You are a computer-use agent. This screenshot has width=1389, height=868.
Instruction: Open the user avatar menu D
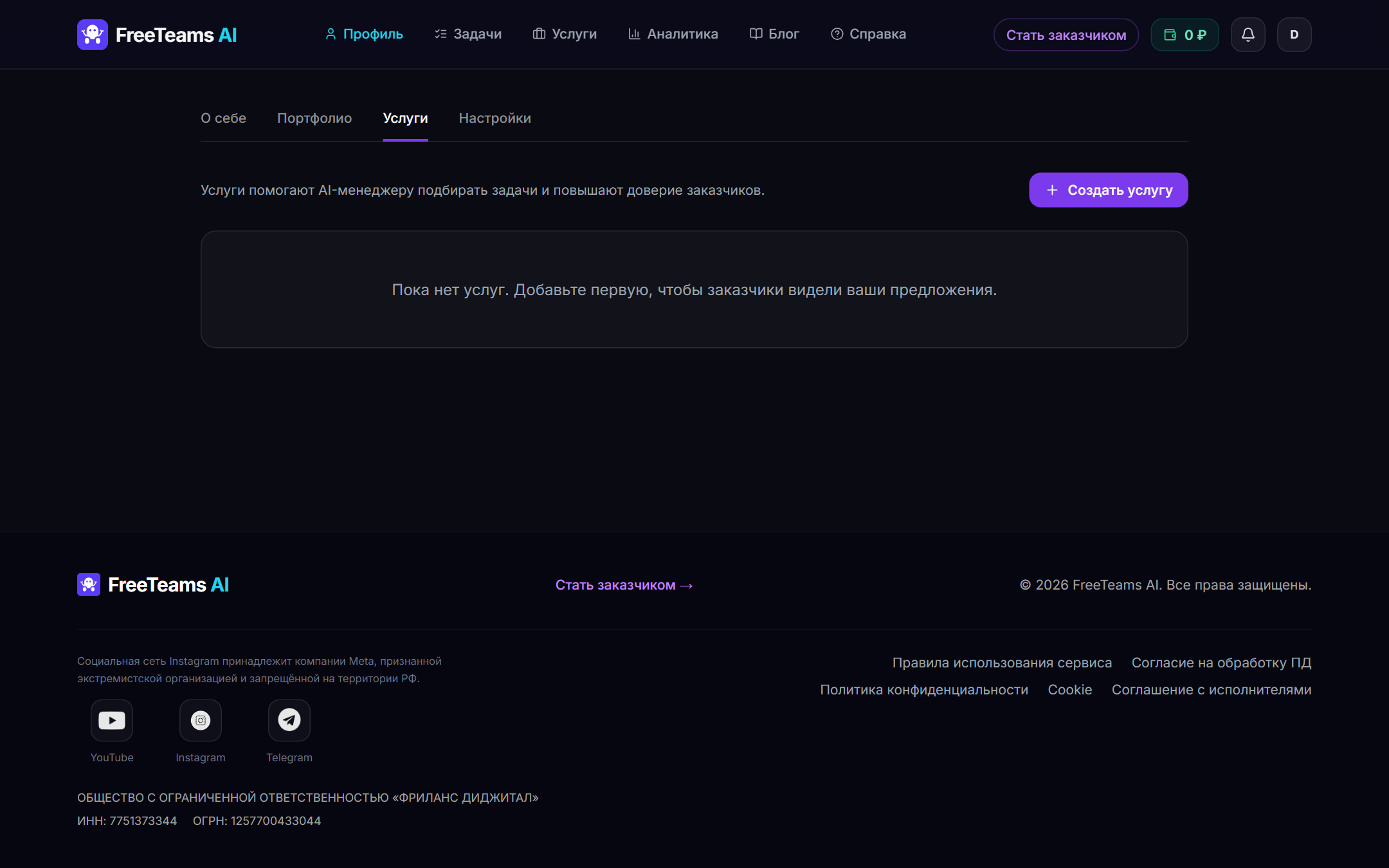(1294, 35)
